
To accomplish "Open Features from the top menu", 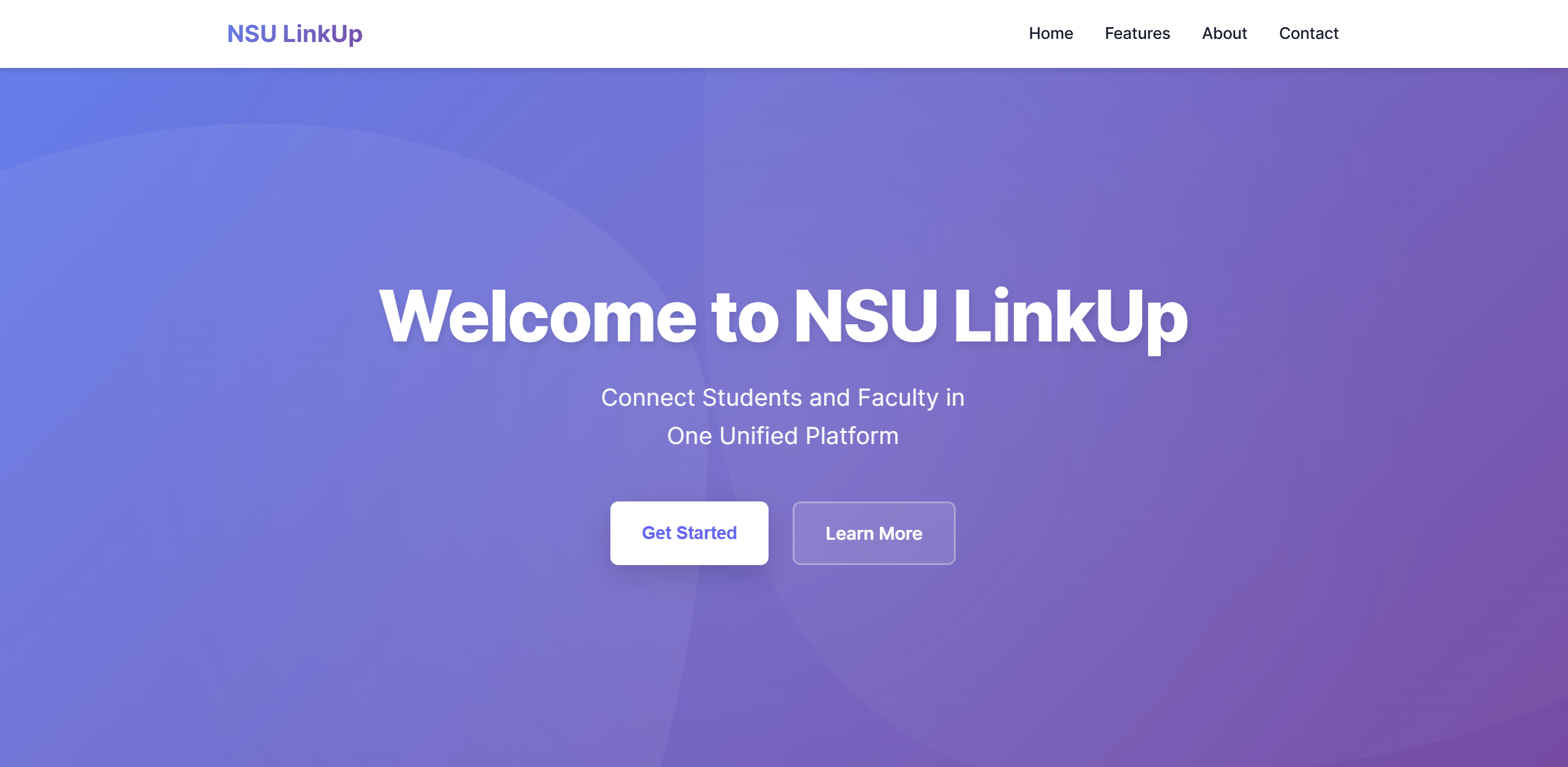I will [1137, 33].
